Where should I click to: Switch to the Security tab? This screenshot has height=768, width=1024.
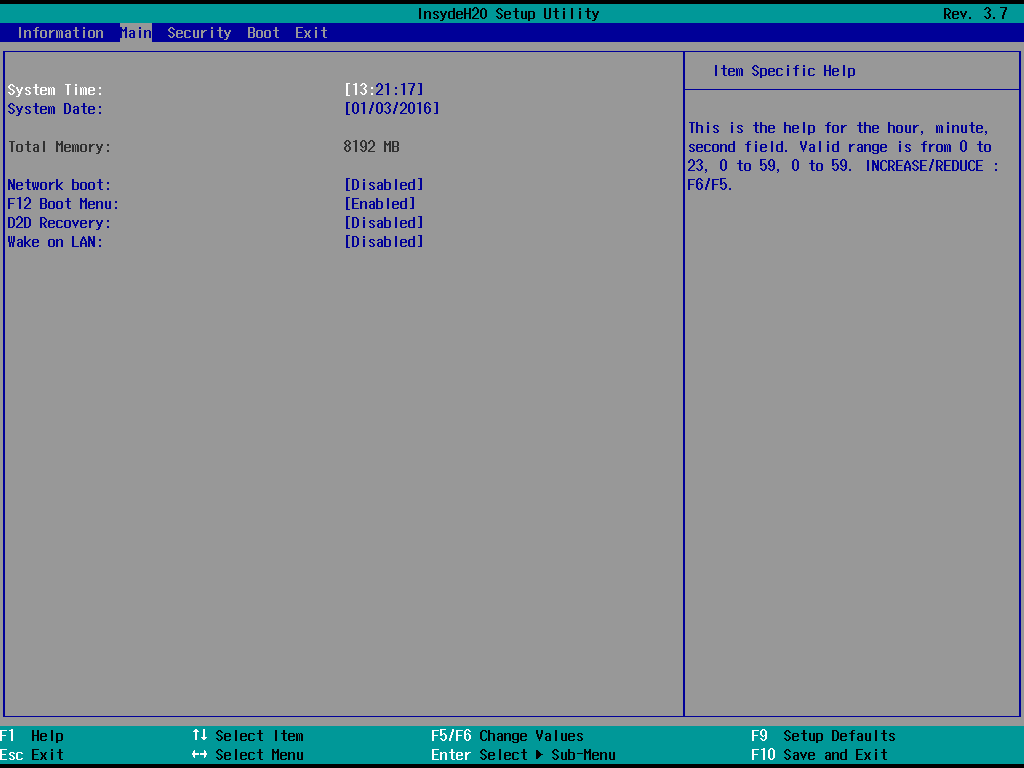[199, 33]
